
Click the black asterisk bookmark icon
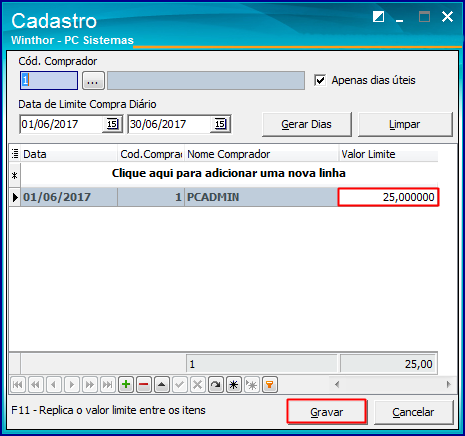coord(234,385)
